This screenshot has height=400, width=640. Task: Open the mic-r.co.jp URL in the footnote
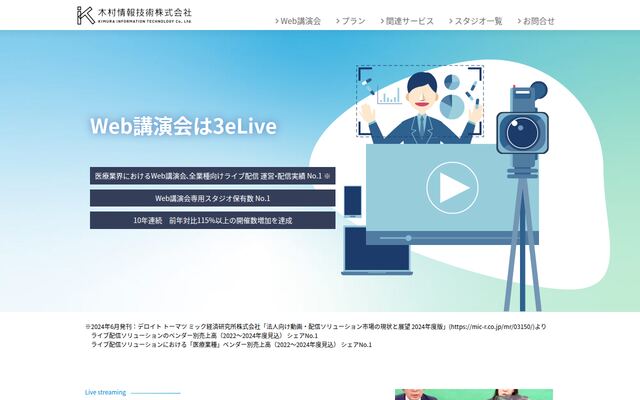coord(491,327)
